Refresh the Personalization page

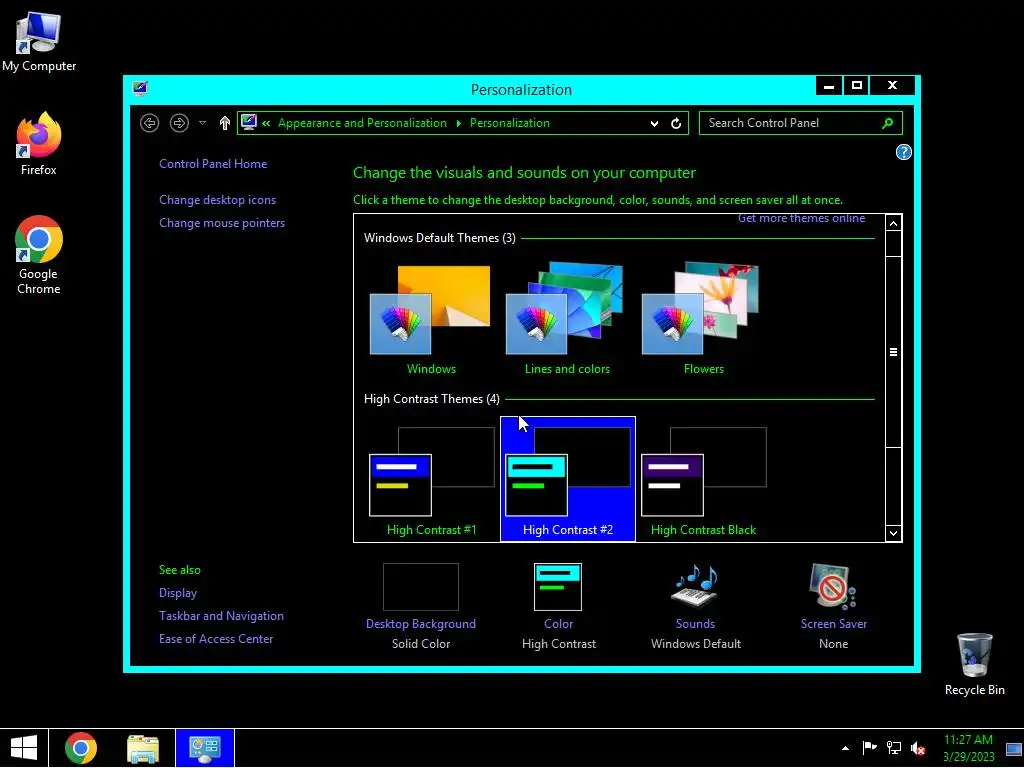tap(676, 123)
